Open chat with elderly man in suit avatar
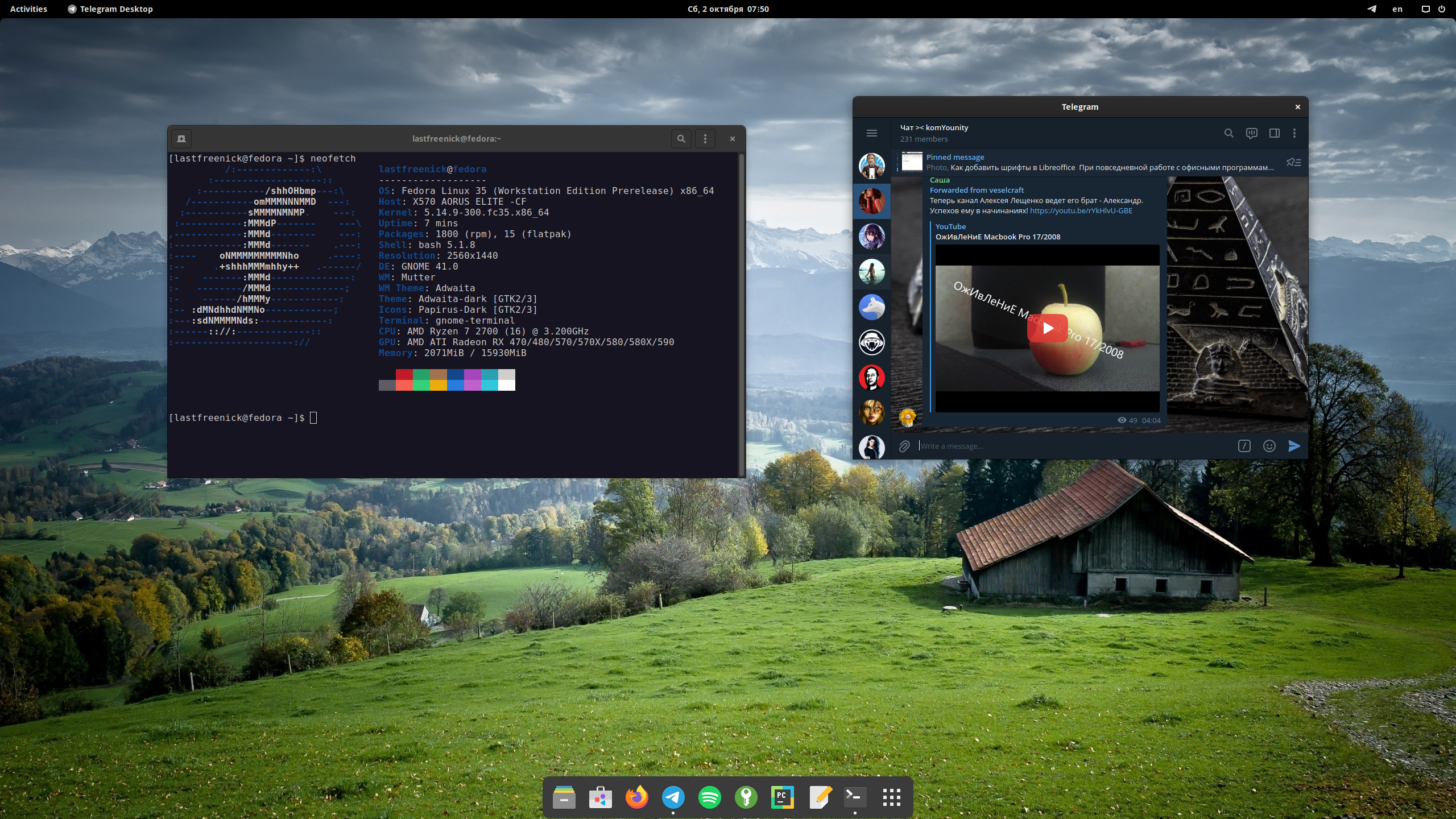Image resolution: width=1456 pixels, height=819 pixels. click(871, 166)
